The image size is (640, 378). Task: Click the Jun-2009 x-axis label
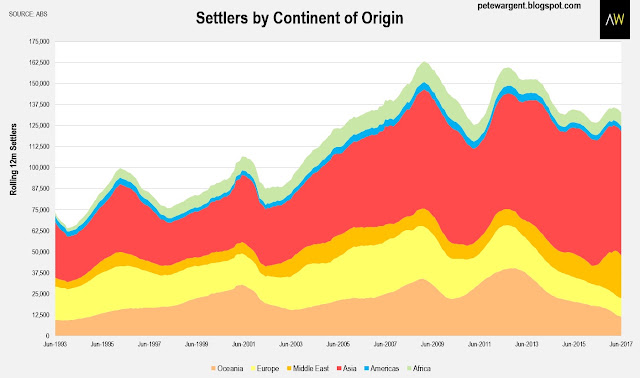click(x=432, y=344)
